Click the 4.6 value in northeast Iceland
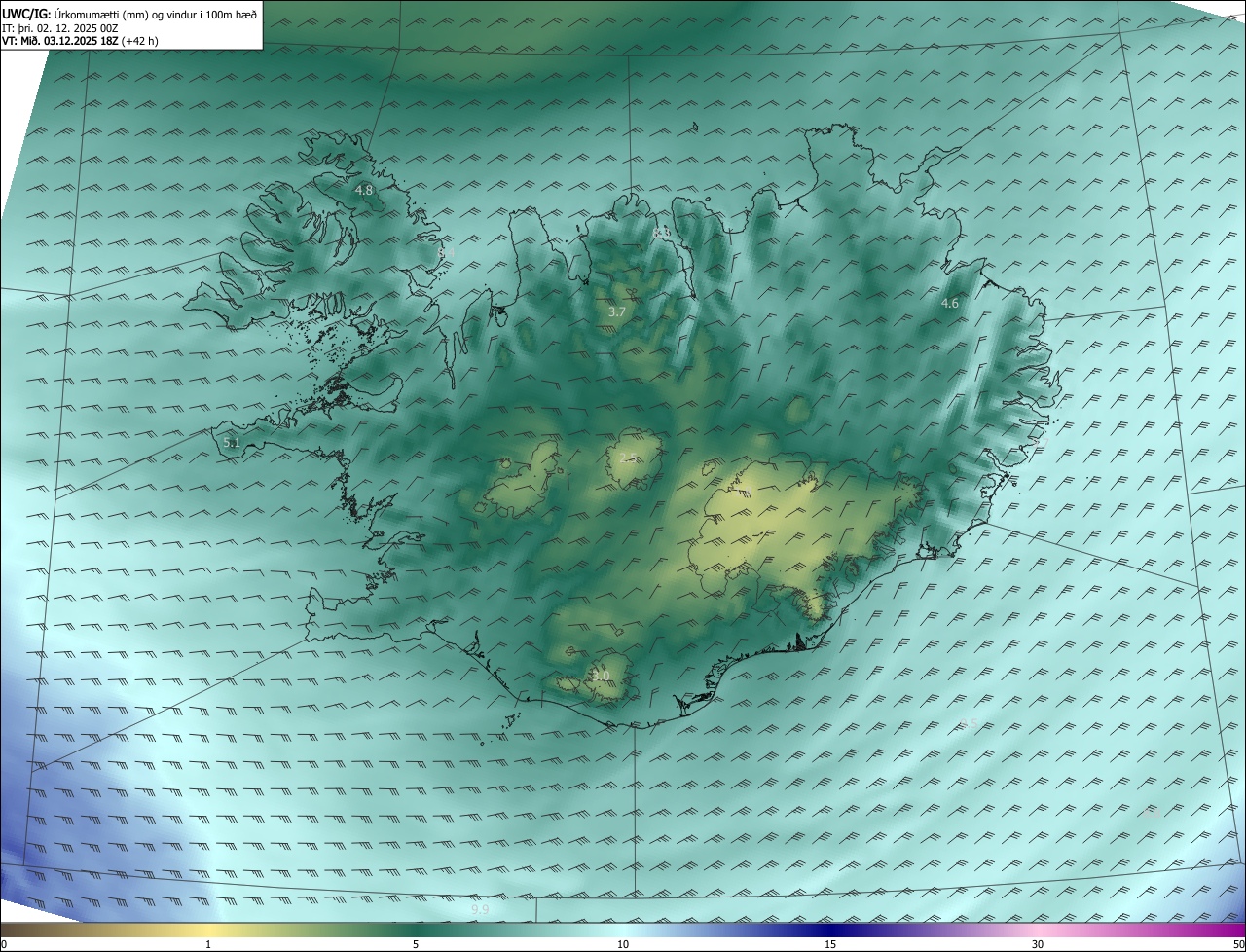Screen dimensions: 1246x952 pos(949,304)
